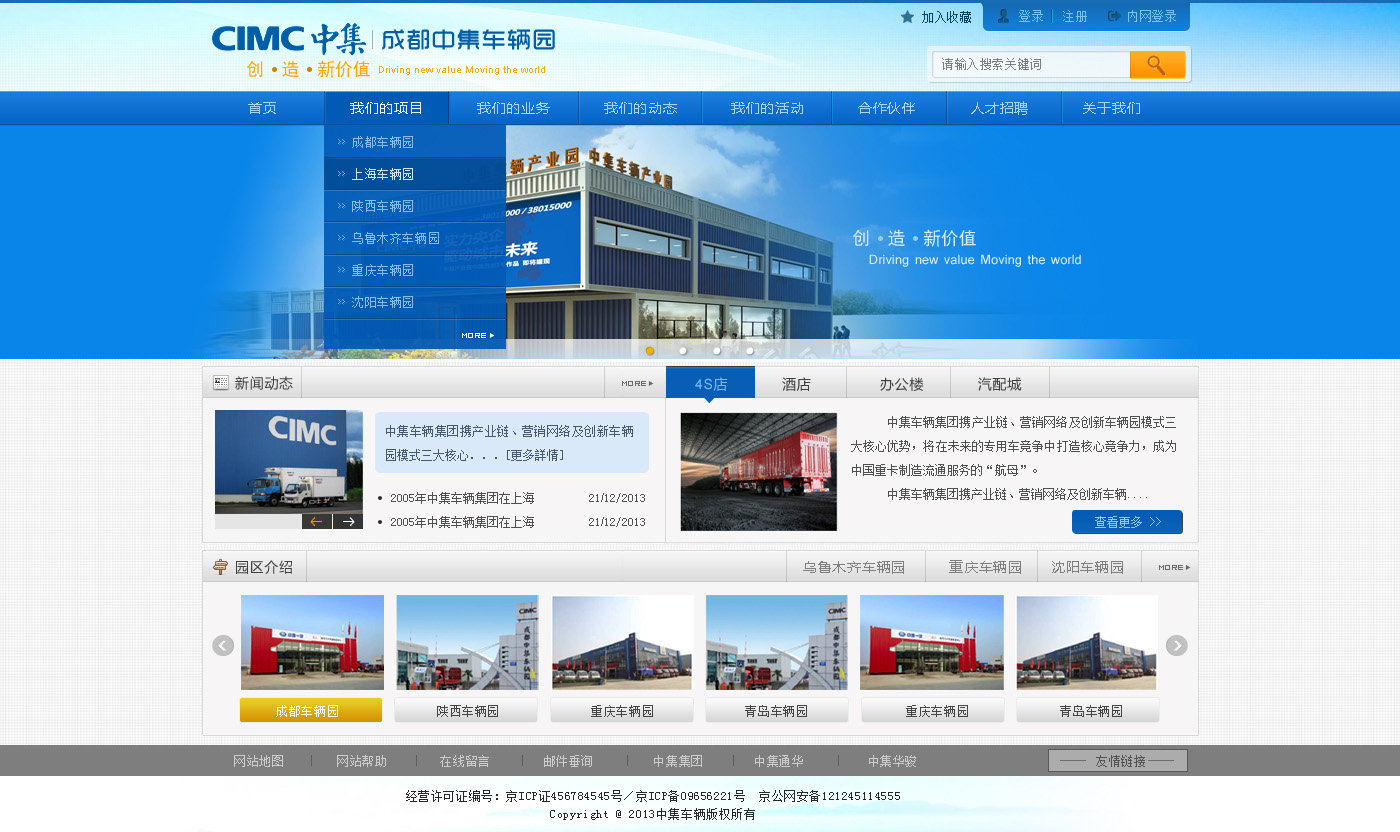
Task: Open 中集集团 footer link
Action: click(678, 761)
